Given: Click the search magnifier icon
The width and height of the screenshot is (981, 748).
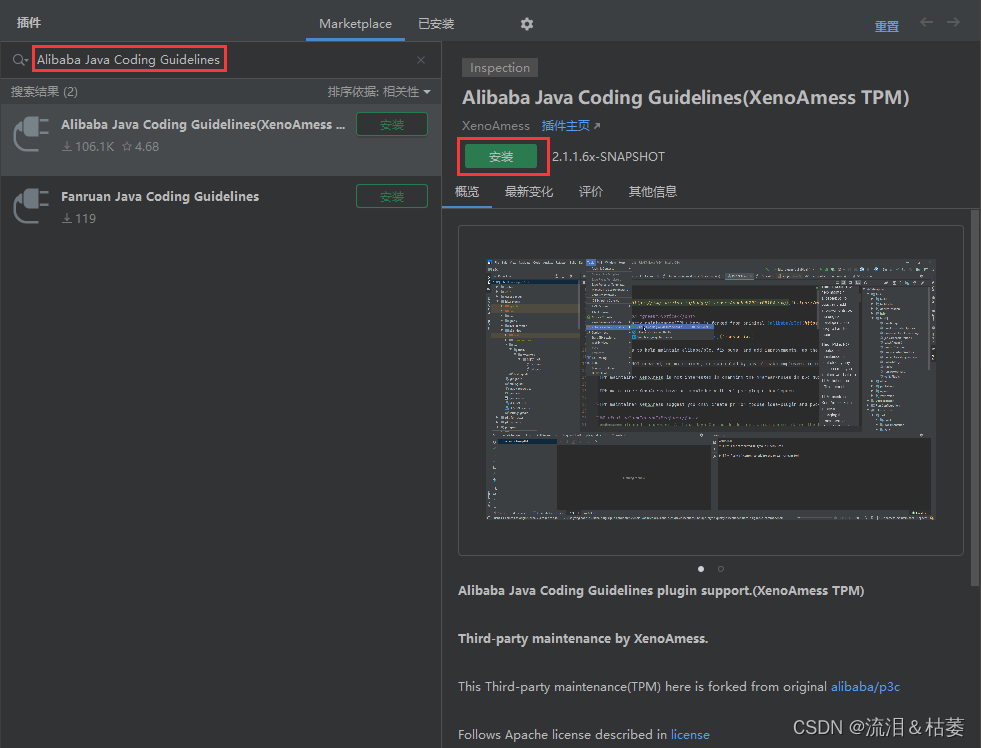Looking at the screenshot, I should (20, 59).
